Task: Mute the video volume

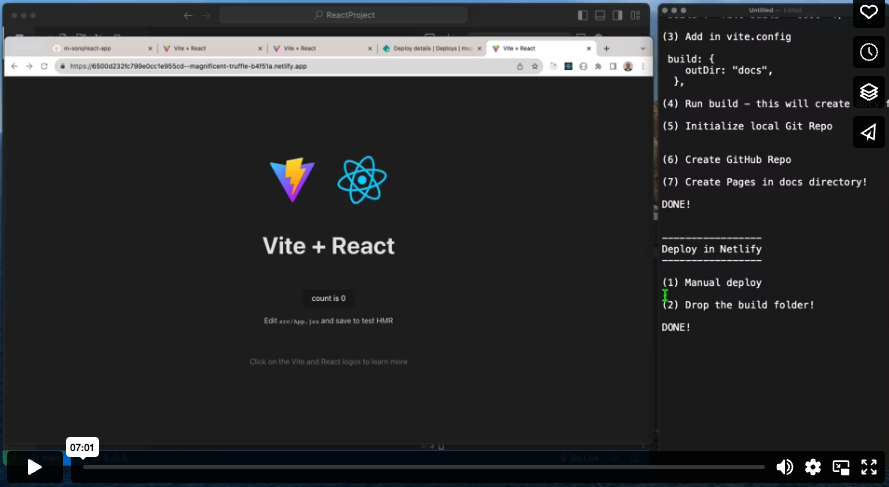Action: pos(785,467)
